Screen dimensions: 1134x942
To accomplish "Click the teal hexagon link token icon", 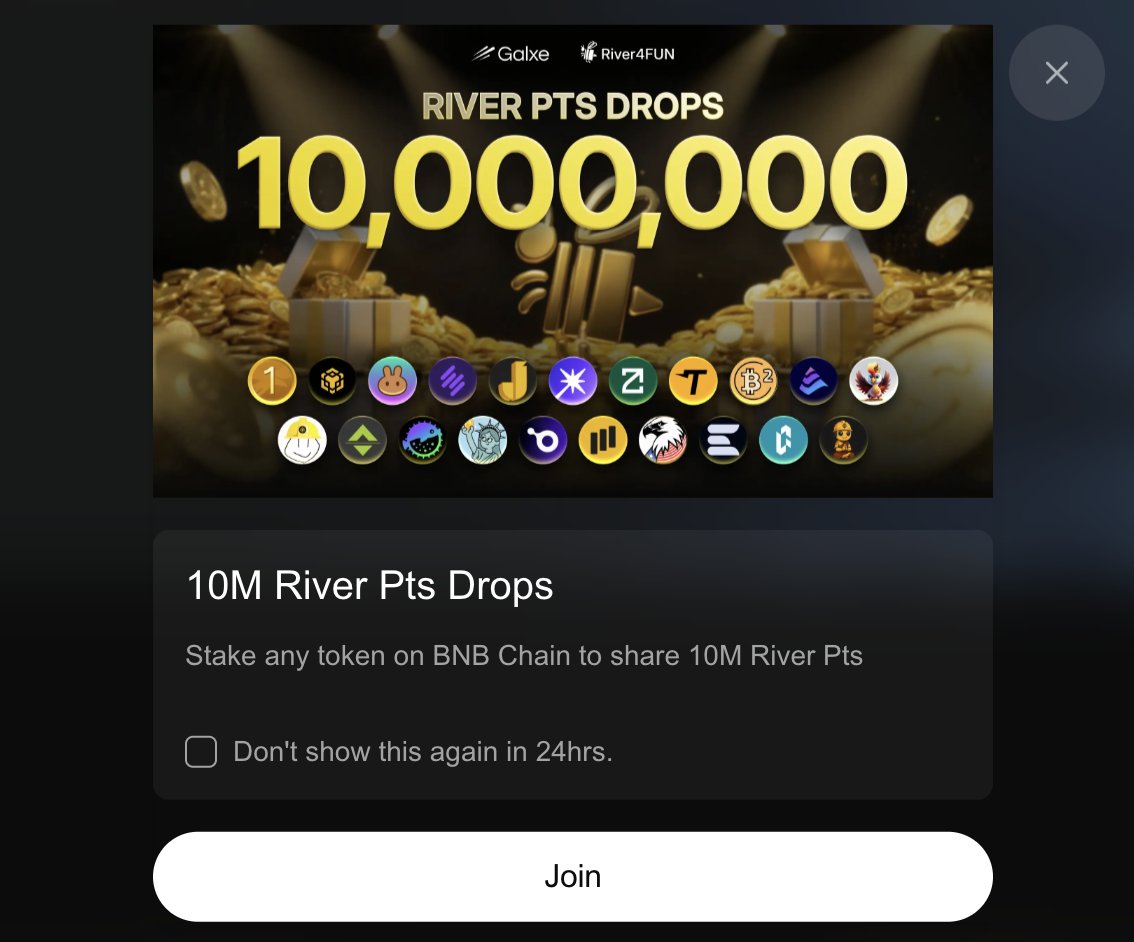I will [x=783, y=440].
